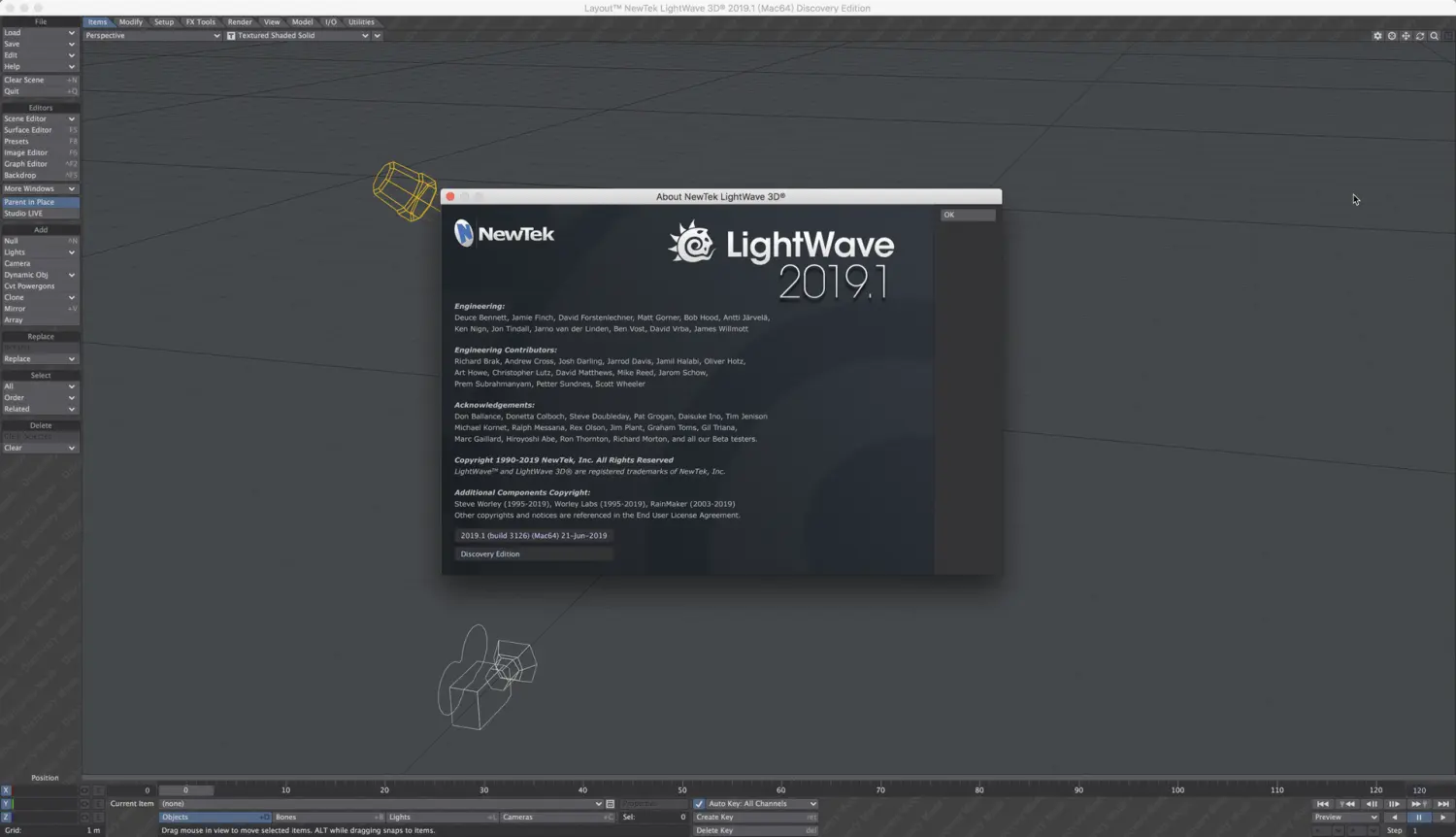Step back one frame
The height and width of the screenshot is (837, 1456).
1372,804
